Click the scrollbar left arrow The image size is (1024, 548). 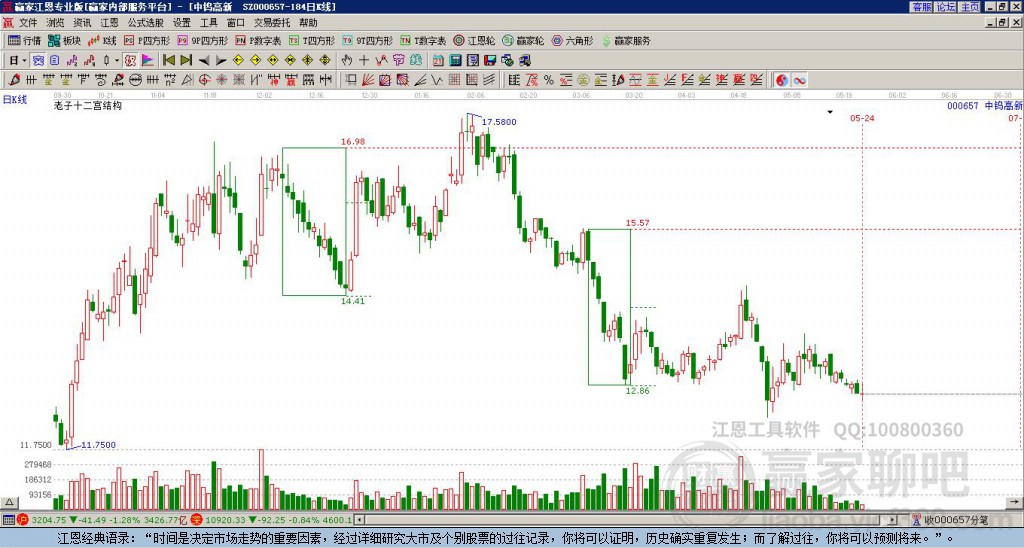(x=359, y=520)
